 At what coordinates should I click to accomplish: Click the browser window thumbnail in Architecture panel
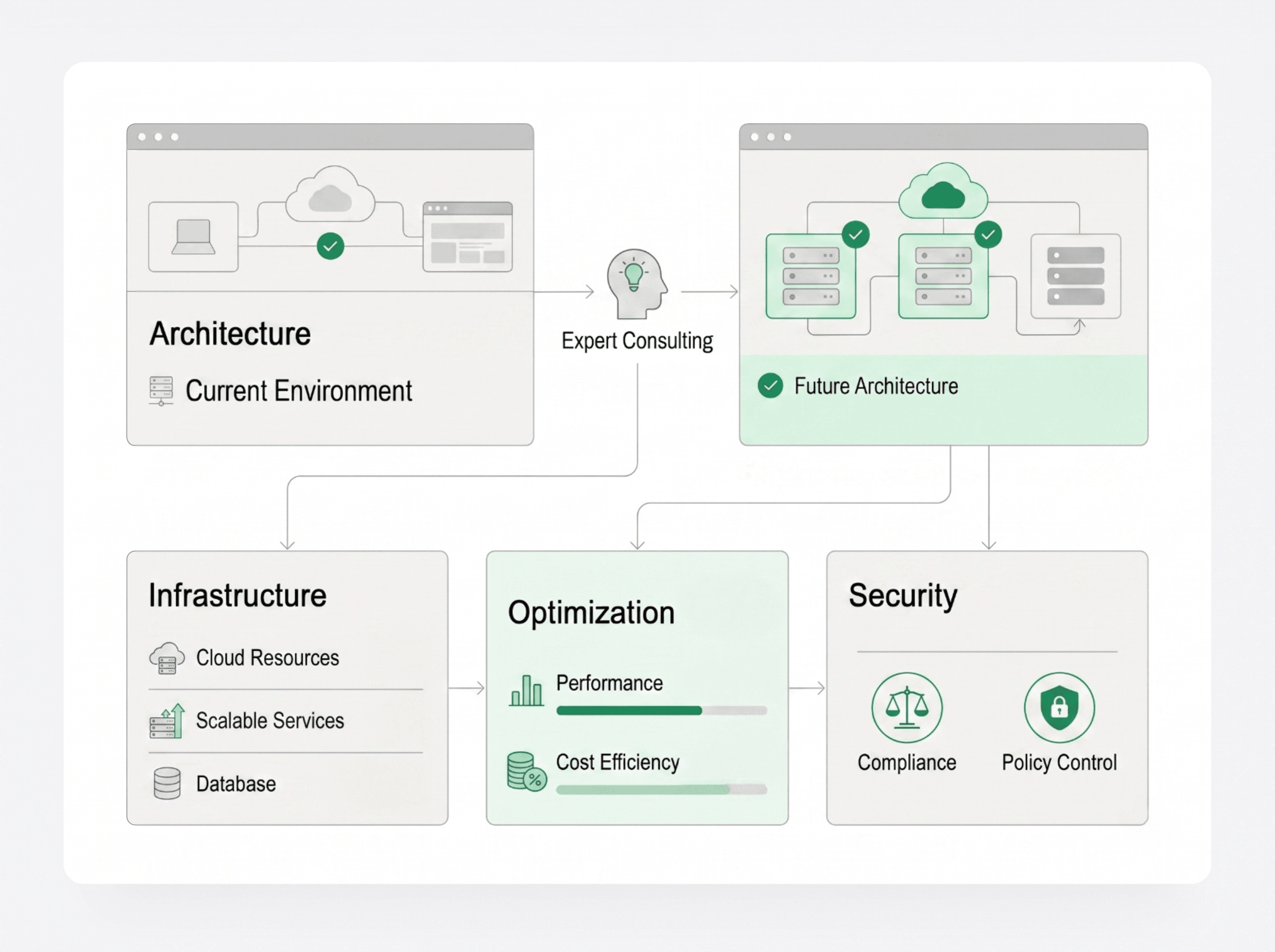[467, 236]
